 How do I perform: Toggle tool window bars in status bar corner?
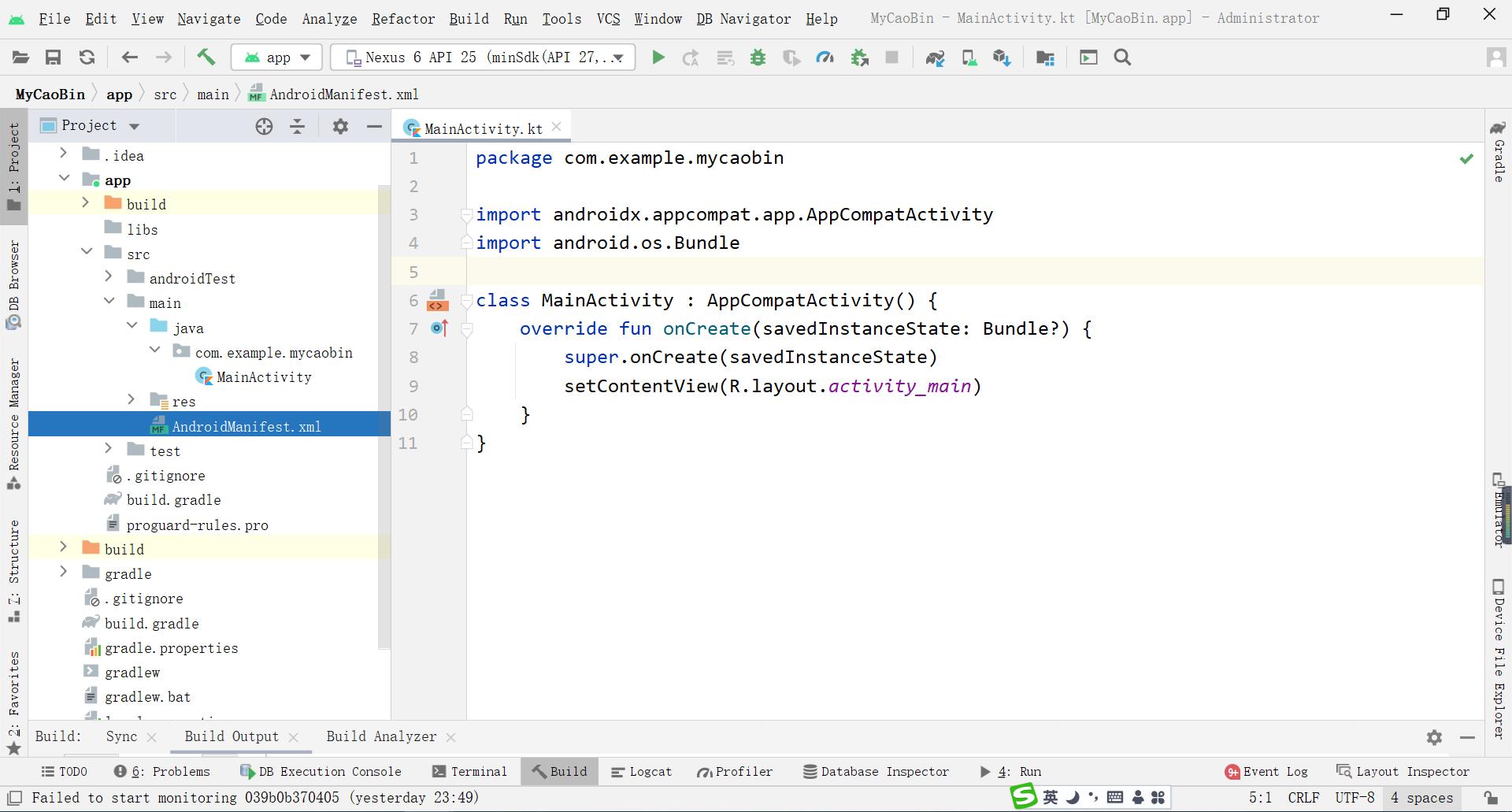(x=14, y=798)
